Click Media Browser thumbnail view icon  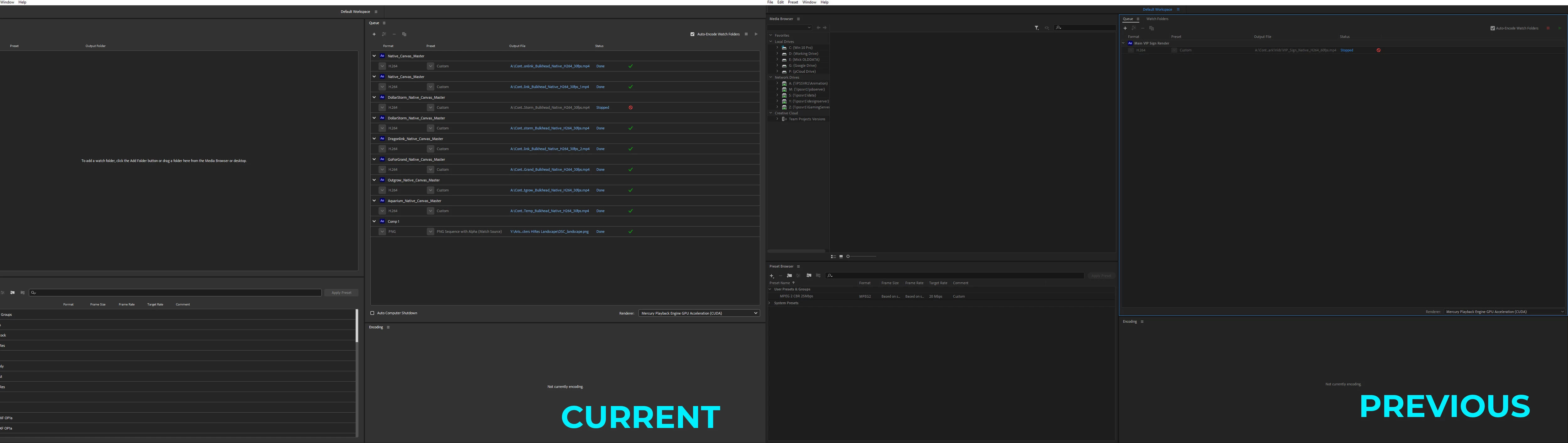(x=841, y=256)
